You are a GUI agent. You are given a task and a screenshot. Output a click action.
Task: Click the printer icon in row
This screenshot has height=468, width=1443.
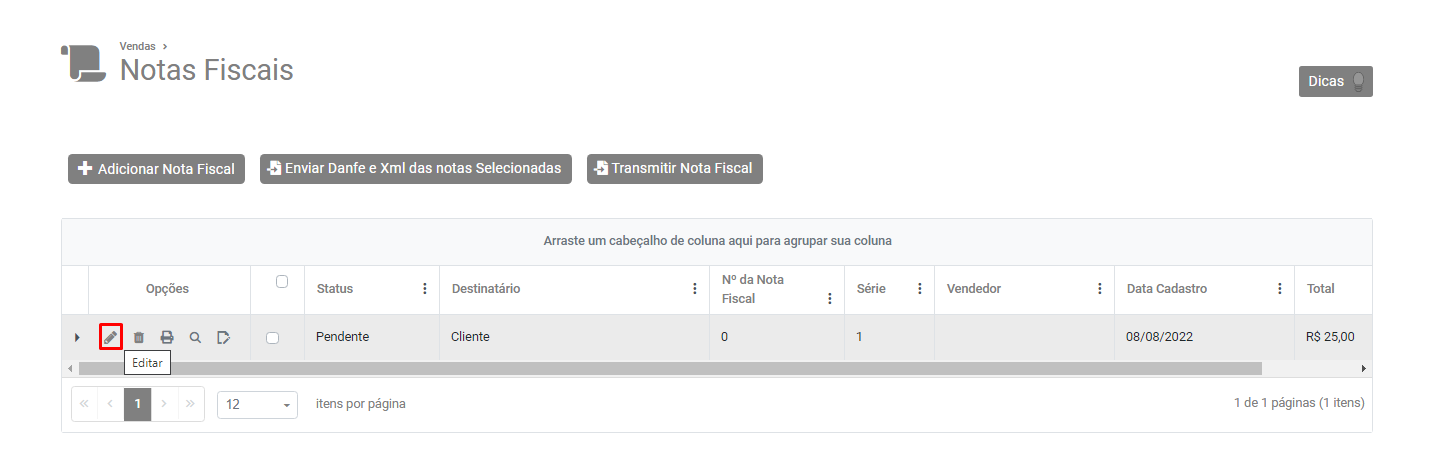[x=167, y=338]
